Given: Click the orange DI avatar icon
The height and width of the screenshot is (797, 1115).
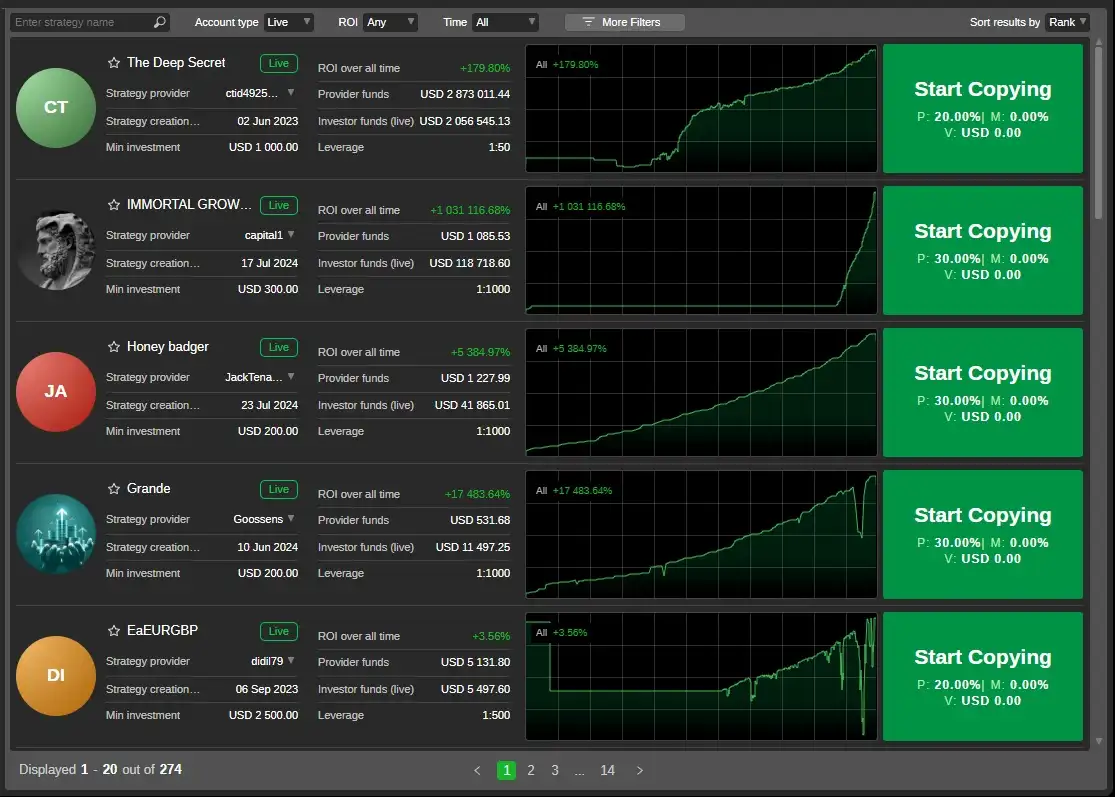Looking at the screenshot, I should [56, 675].
